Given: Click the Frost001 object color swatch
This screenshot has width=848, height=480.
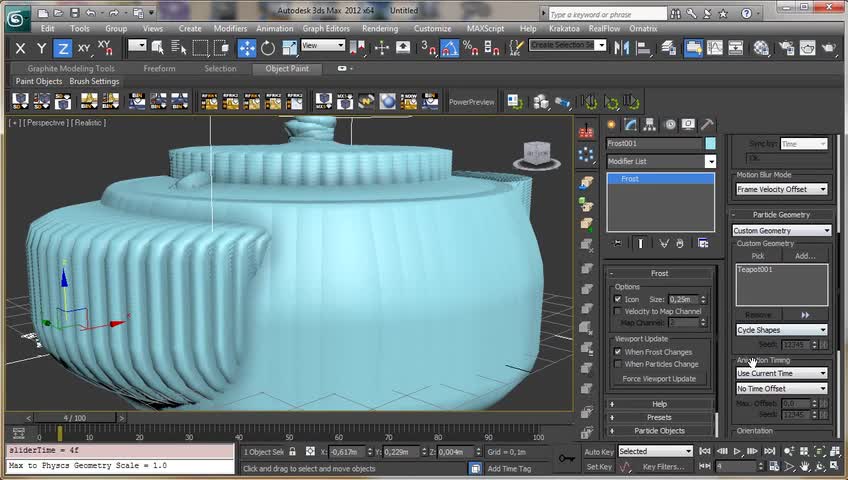Looking at the screenshot, I should coord(710,144).
